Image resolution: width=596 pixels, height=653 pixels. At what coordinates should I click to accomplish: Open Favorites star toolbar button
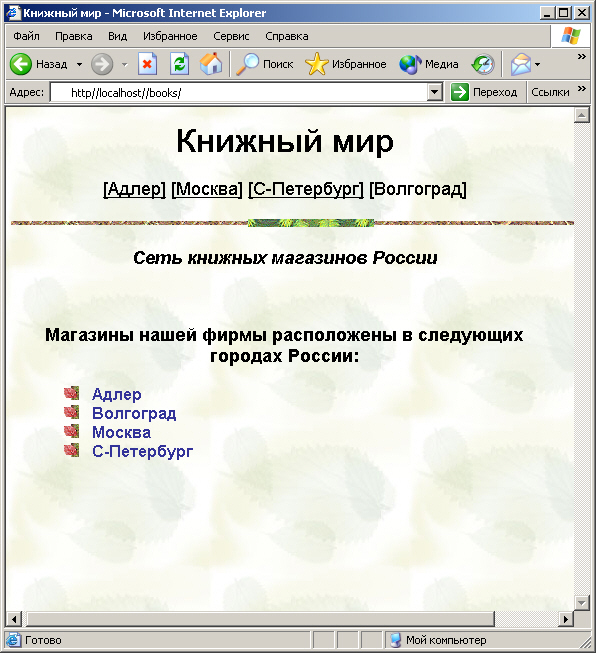(x=317, y=64)
